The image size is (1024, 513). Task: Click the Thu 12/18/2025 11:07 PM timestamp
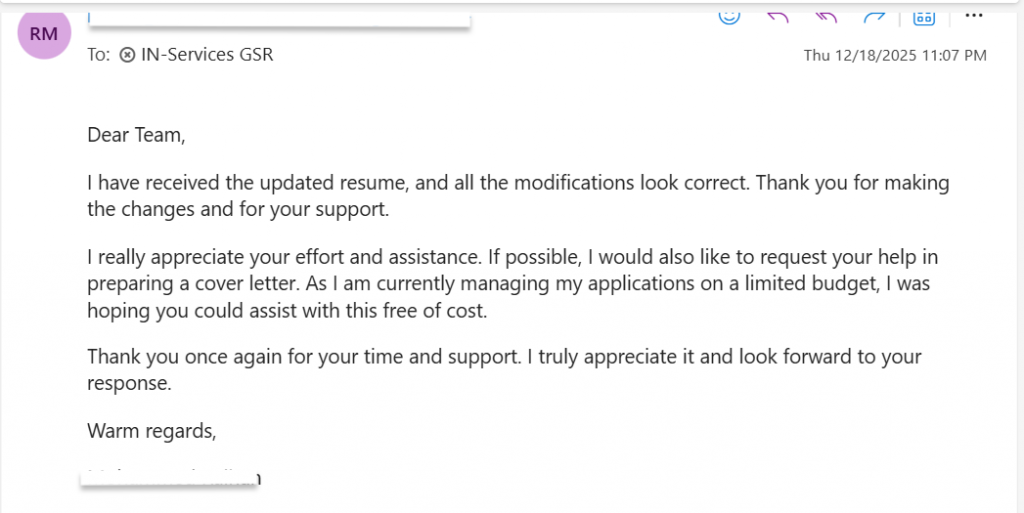895,56
